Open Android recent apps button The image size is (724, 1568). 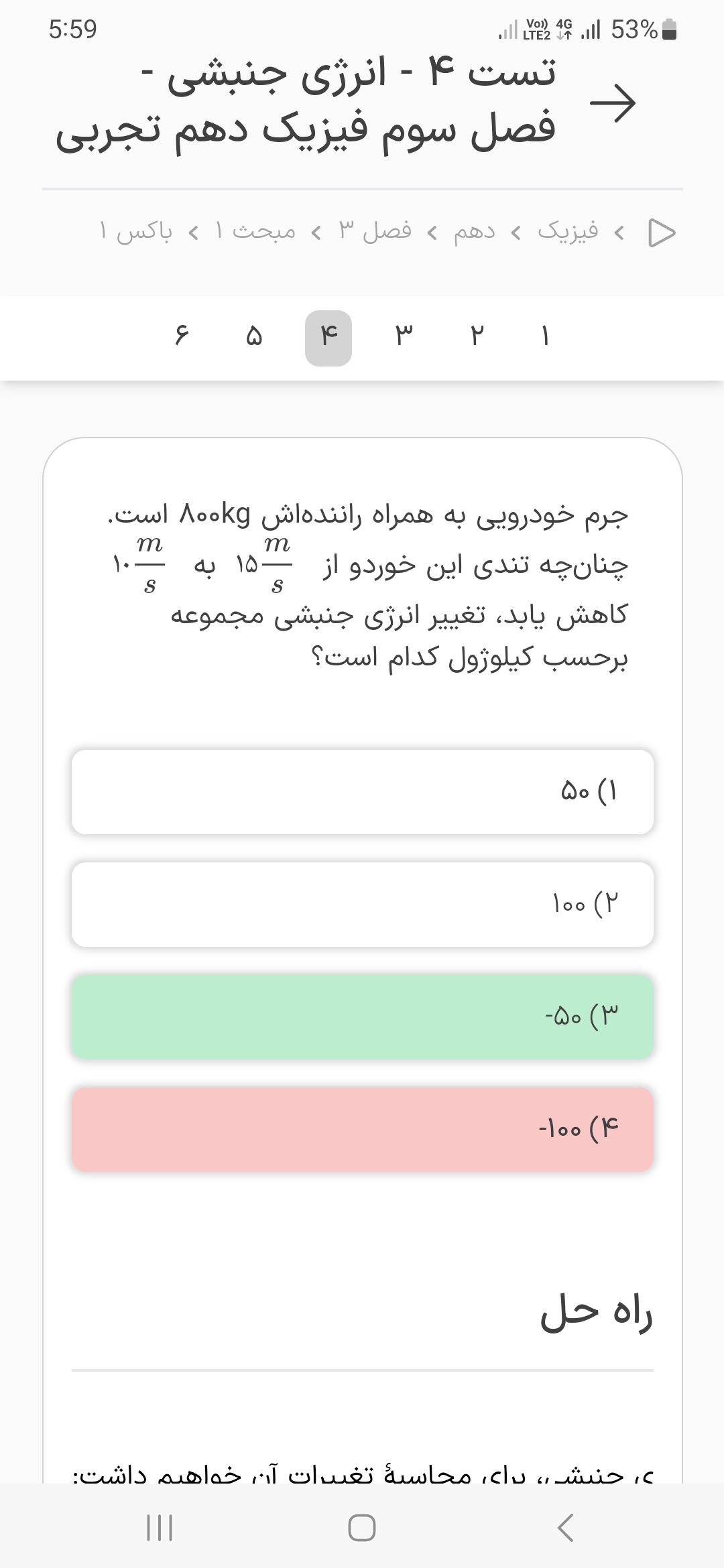pos(160,1528)
